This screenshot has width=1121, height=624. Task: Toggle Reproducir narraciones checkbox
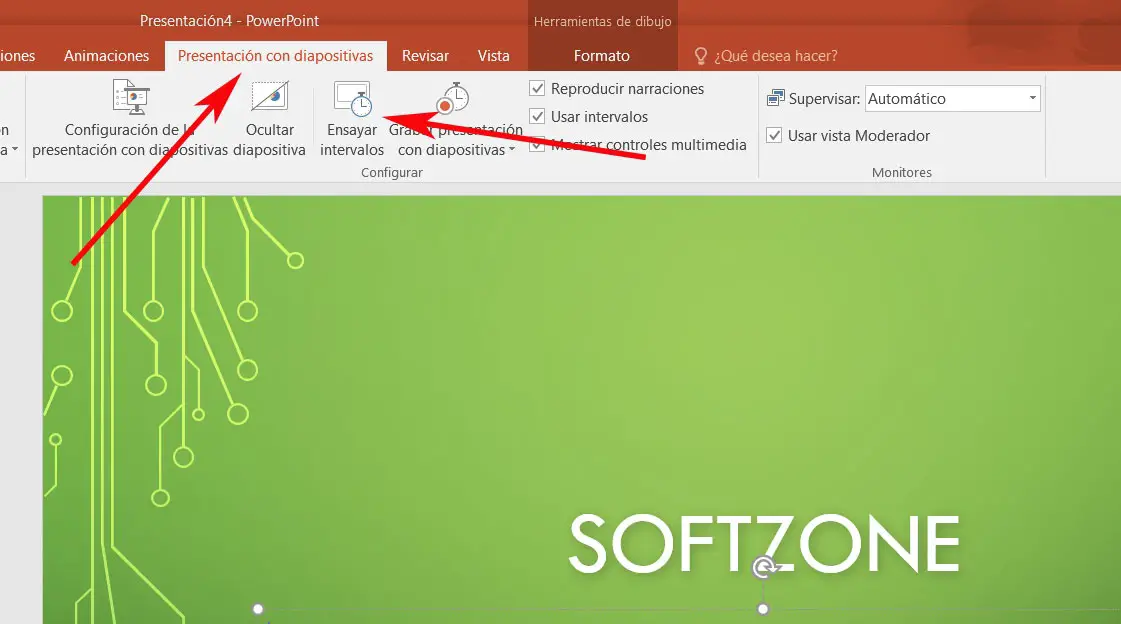[537, 89]
